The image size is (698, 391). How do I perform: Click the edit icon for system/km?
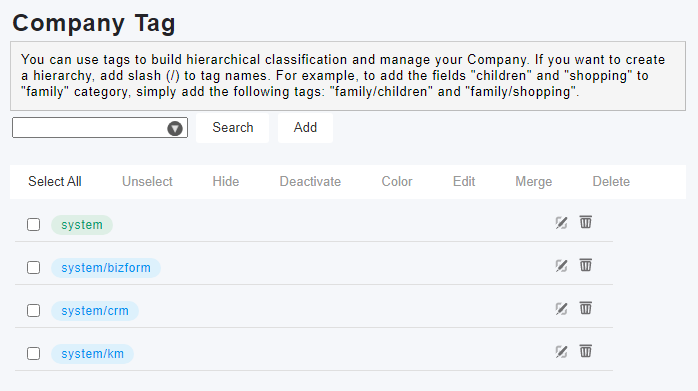pyautogui.click(x=561, y=352)
